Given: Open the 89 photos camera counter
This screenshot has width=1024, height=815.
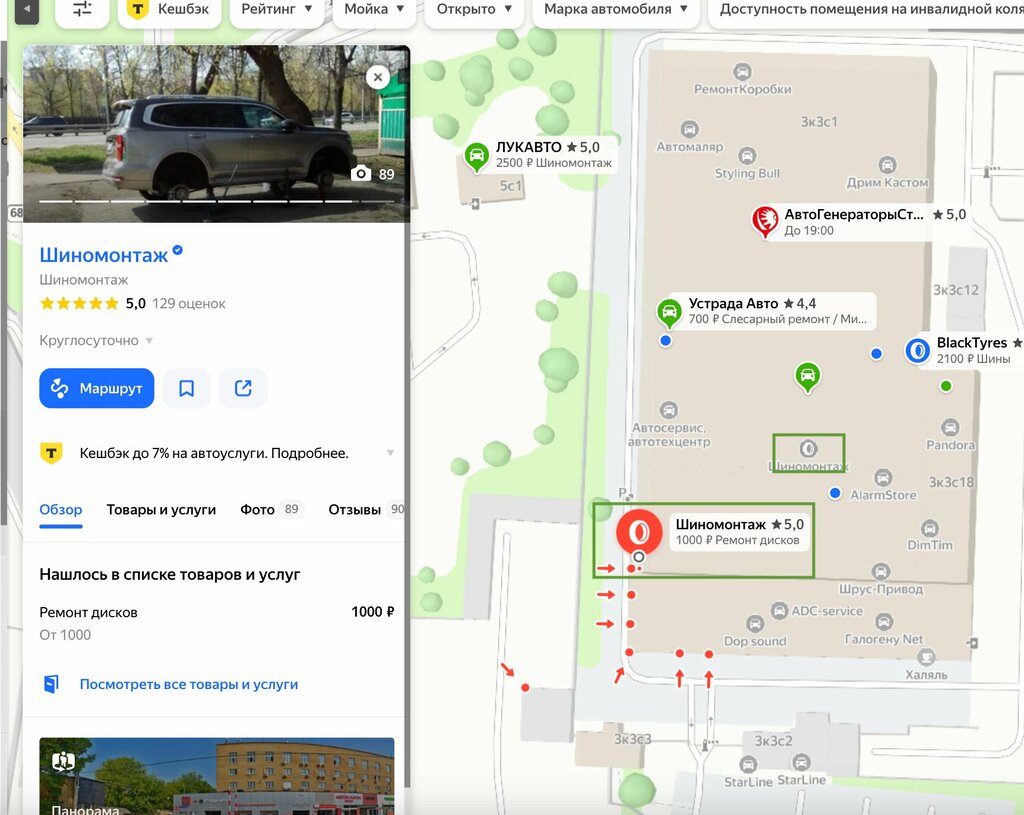Looking at the screenshot, I should tap(373, 174).
